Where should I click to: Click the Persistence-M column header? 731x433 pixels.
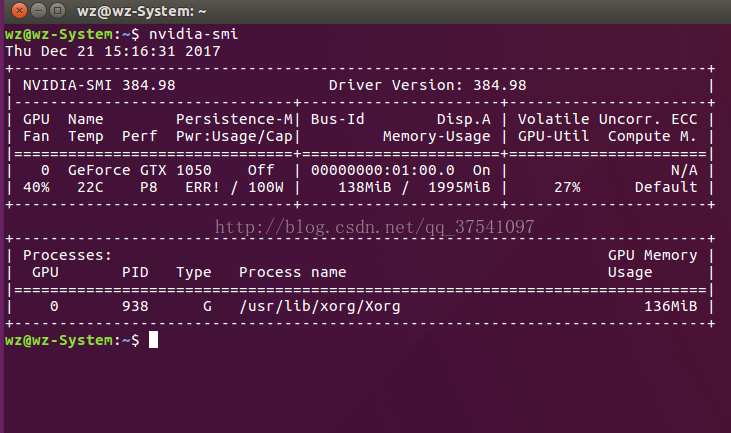(x=234, y=119)
